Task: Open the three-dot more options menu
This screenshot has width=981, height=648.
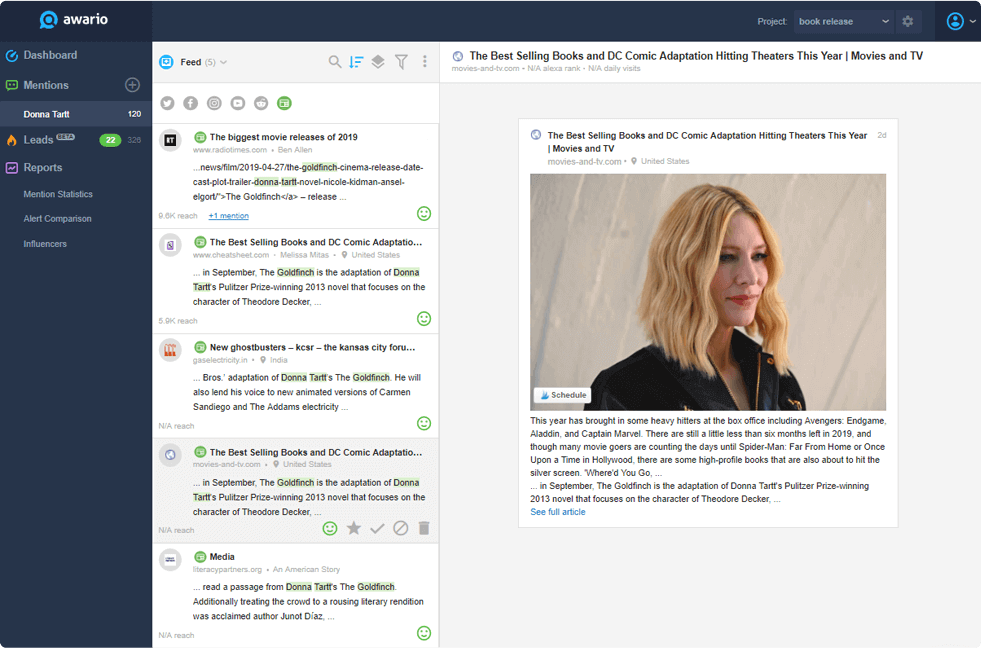Action: tap(424, 62)
